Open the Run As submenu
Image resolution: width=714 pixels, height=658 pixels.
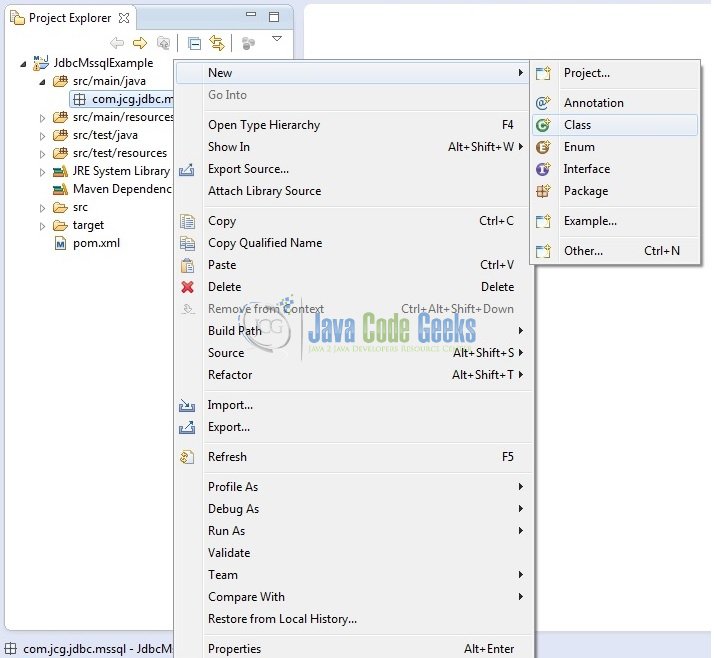(x=353, y=531)
